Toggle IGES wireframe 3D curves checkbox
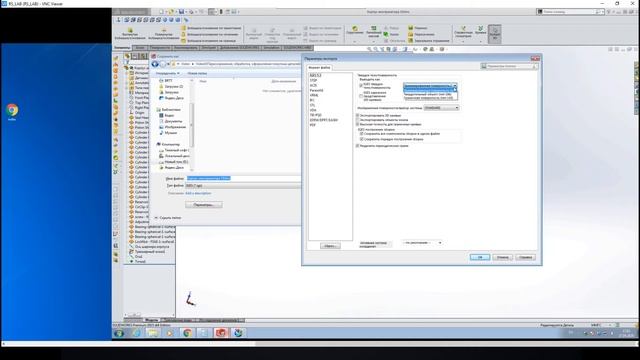 (361, 96)
